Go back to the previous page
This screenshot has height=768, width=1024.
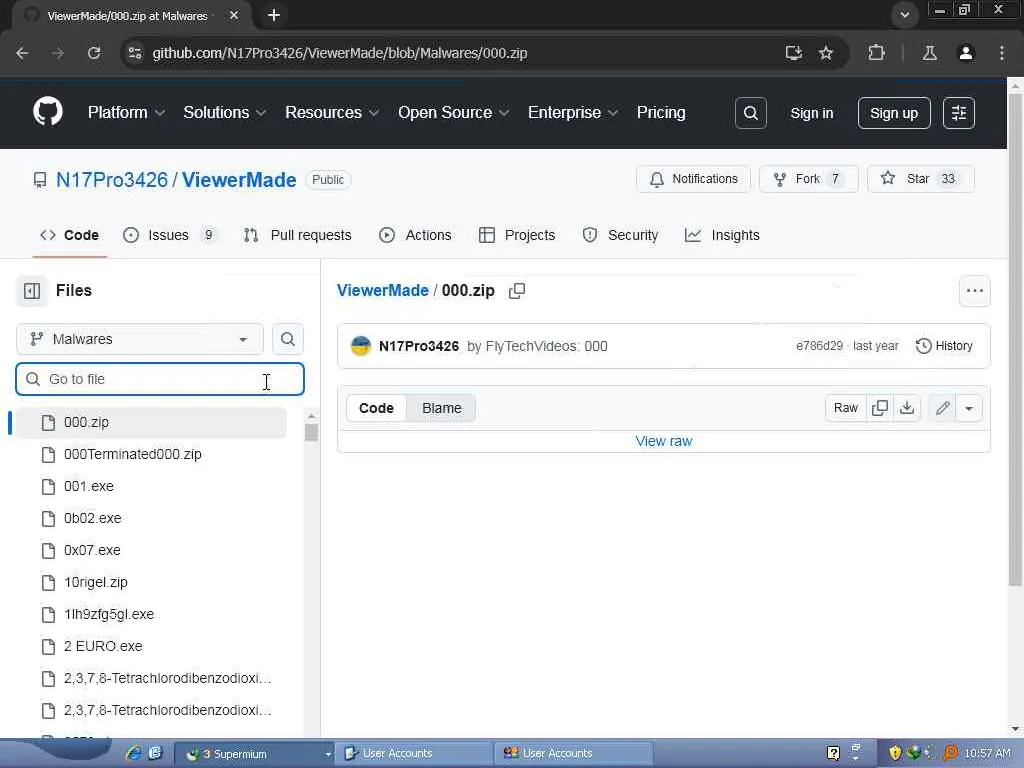coord(22,53)
